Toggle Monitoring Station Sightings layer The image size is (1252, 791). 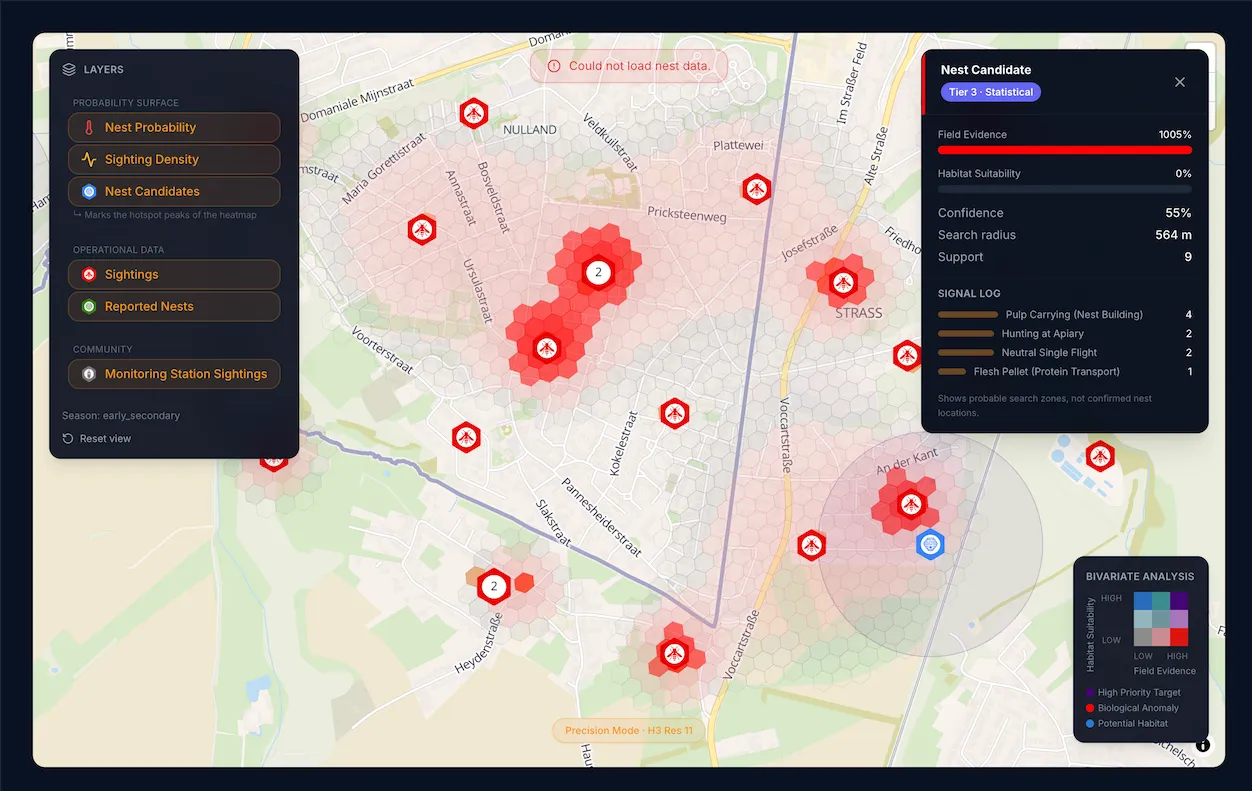tap(174, 374)
